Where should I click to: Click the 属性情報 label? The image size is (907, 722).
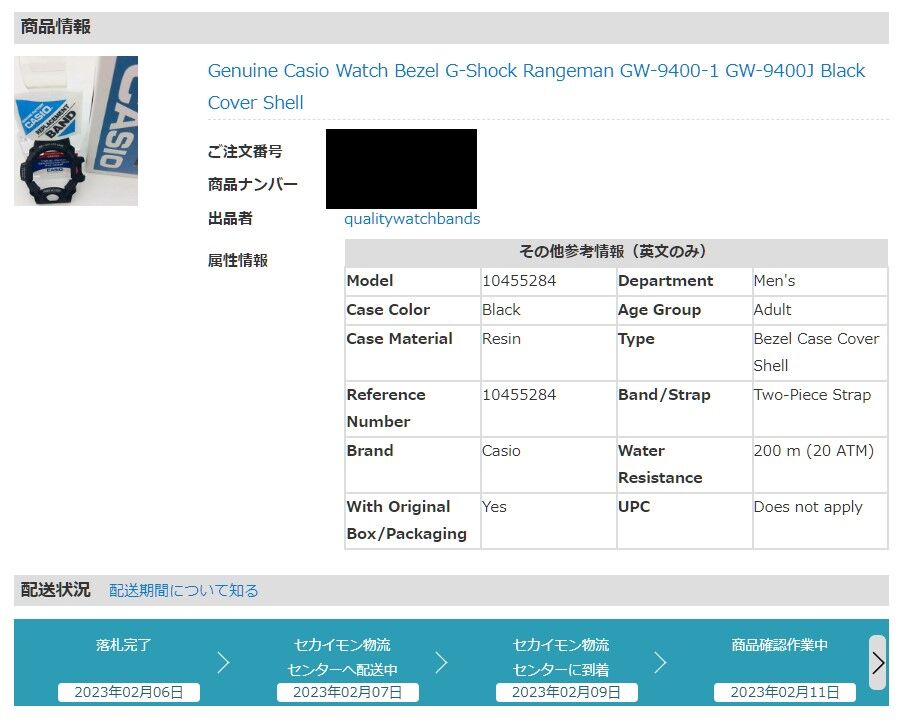(238, 260)
